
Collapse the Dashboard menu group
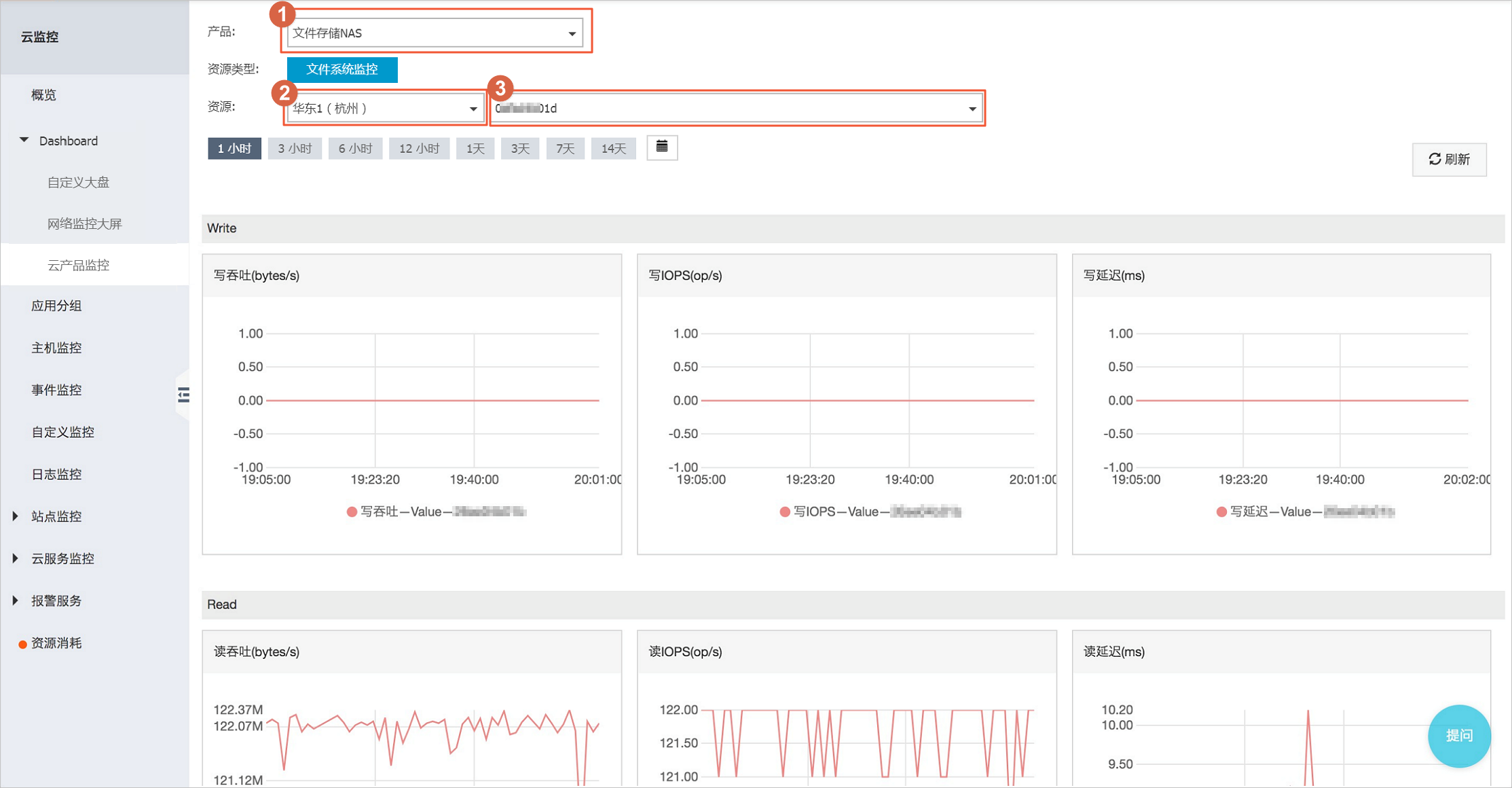24,140
